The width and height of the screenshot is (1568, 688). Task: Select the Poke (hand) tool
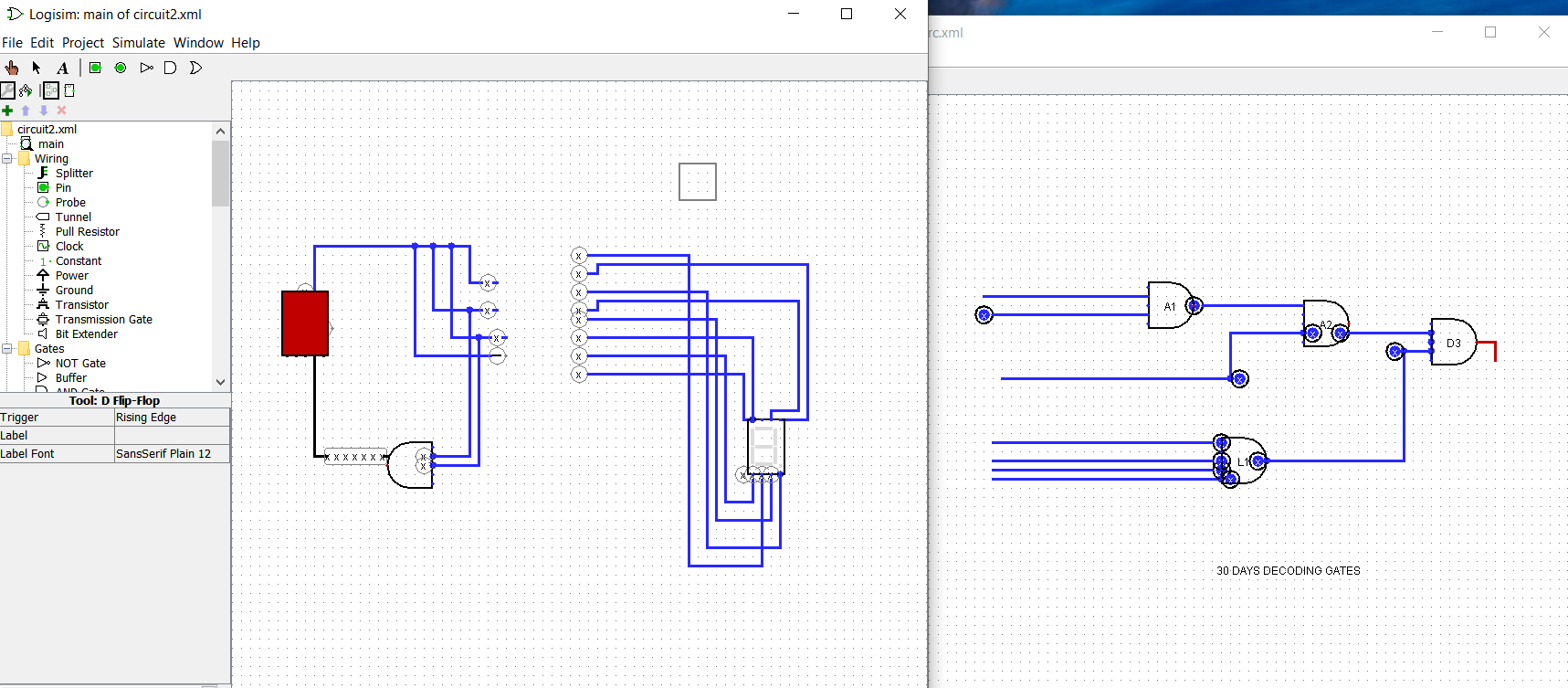click(x=12, y=68)
